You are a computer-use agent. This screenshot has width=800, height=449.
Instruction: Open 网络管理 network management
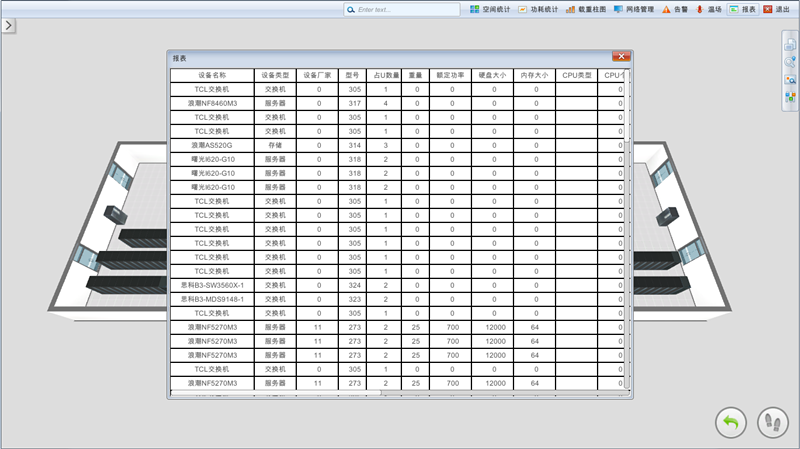click(634, 9)
